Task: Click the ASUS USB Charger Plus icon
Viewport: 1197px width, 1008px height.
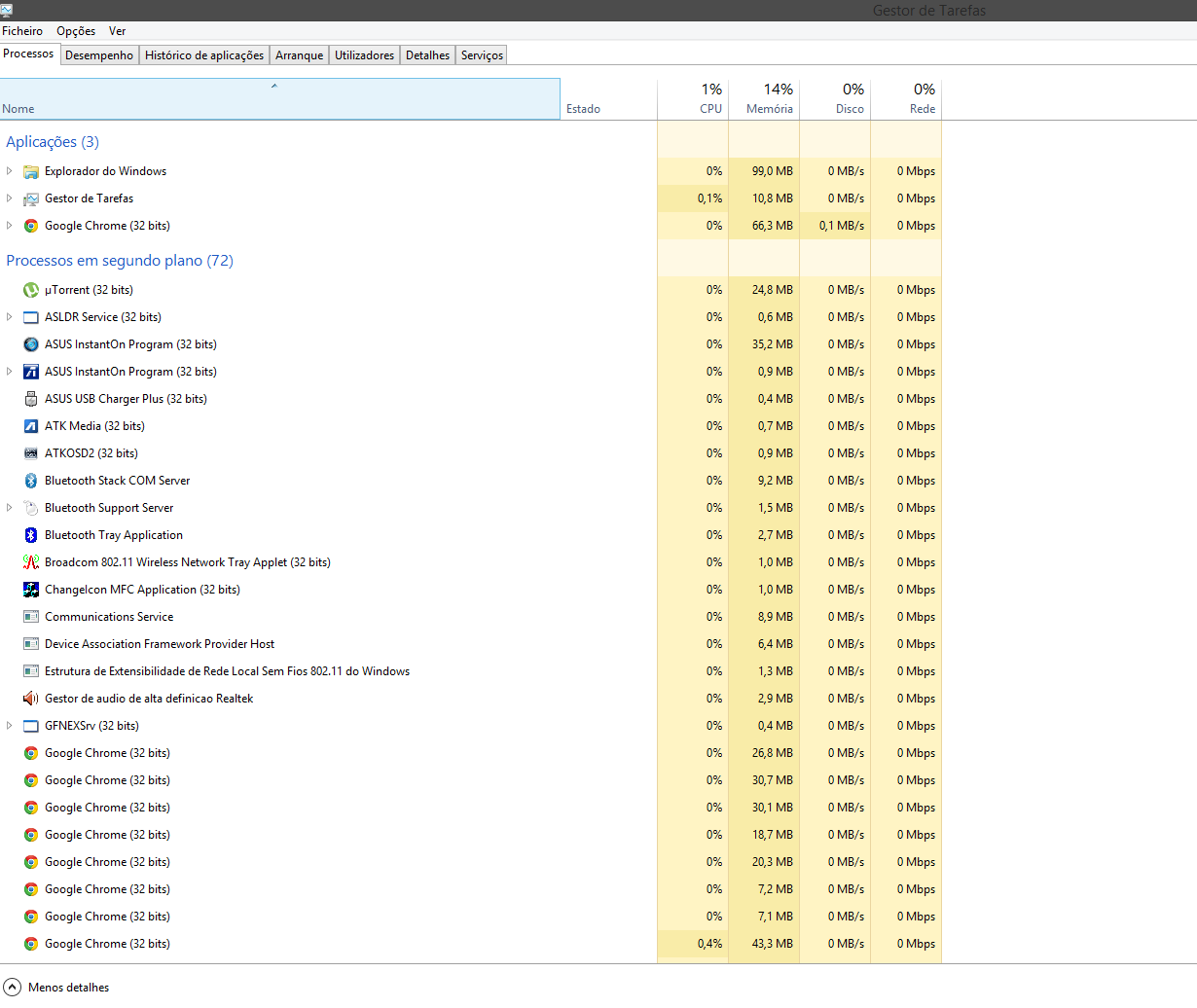Action: (x=31, y=399)
